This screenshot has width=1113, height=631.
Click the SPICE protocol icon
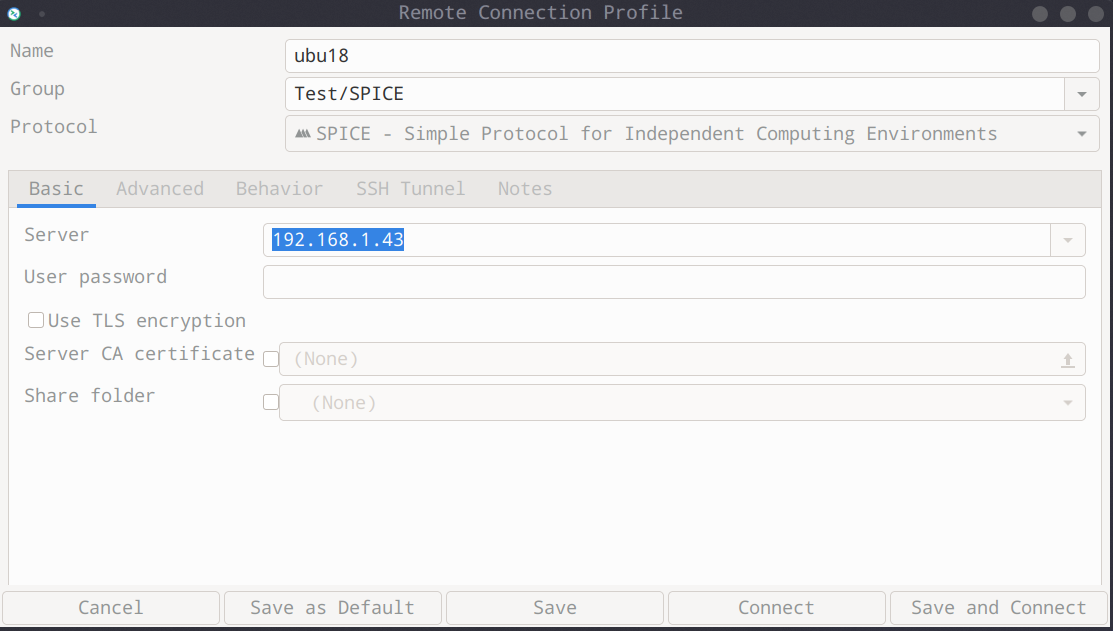tap(302, 134)
